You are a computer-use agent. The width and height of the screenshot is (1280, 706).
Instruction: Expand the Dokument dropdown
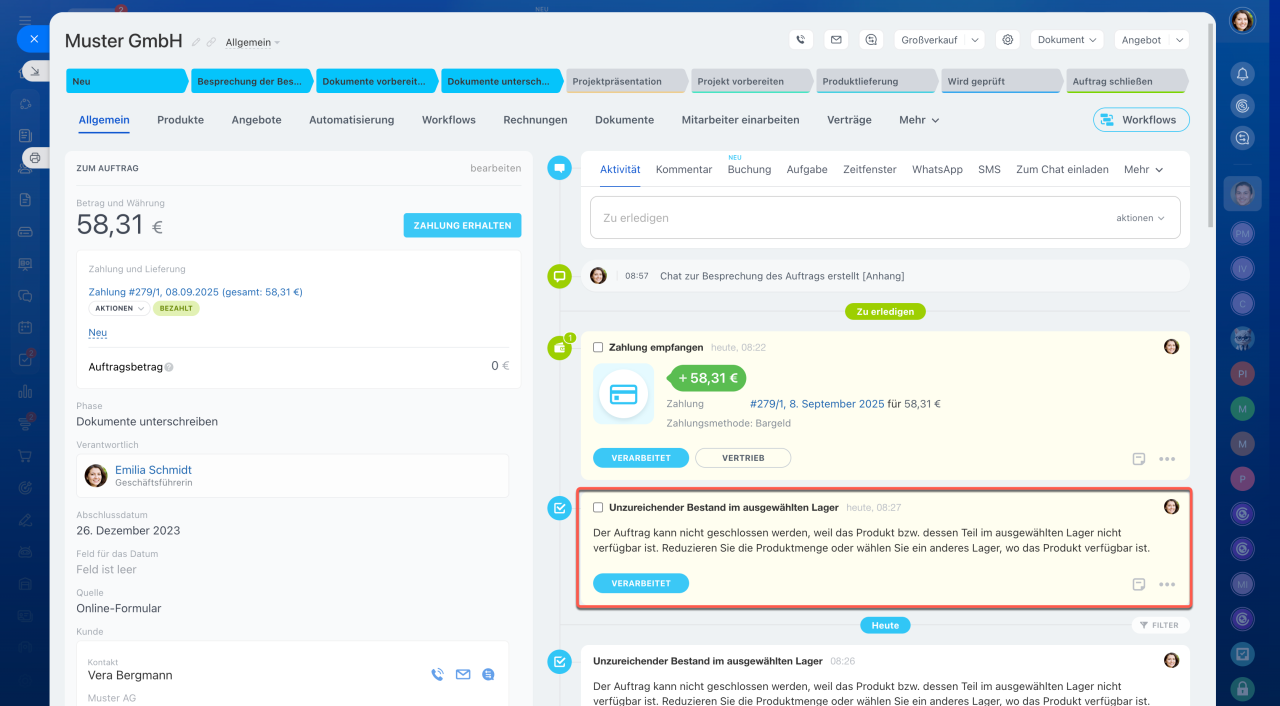tap(1067, 40)
